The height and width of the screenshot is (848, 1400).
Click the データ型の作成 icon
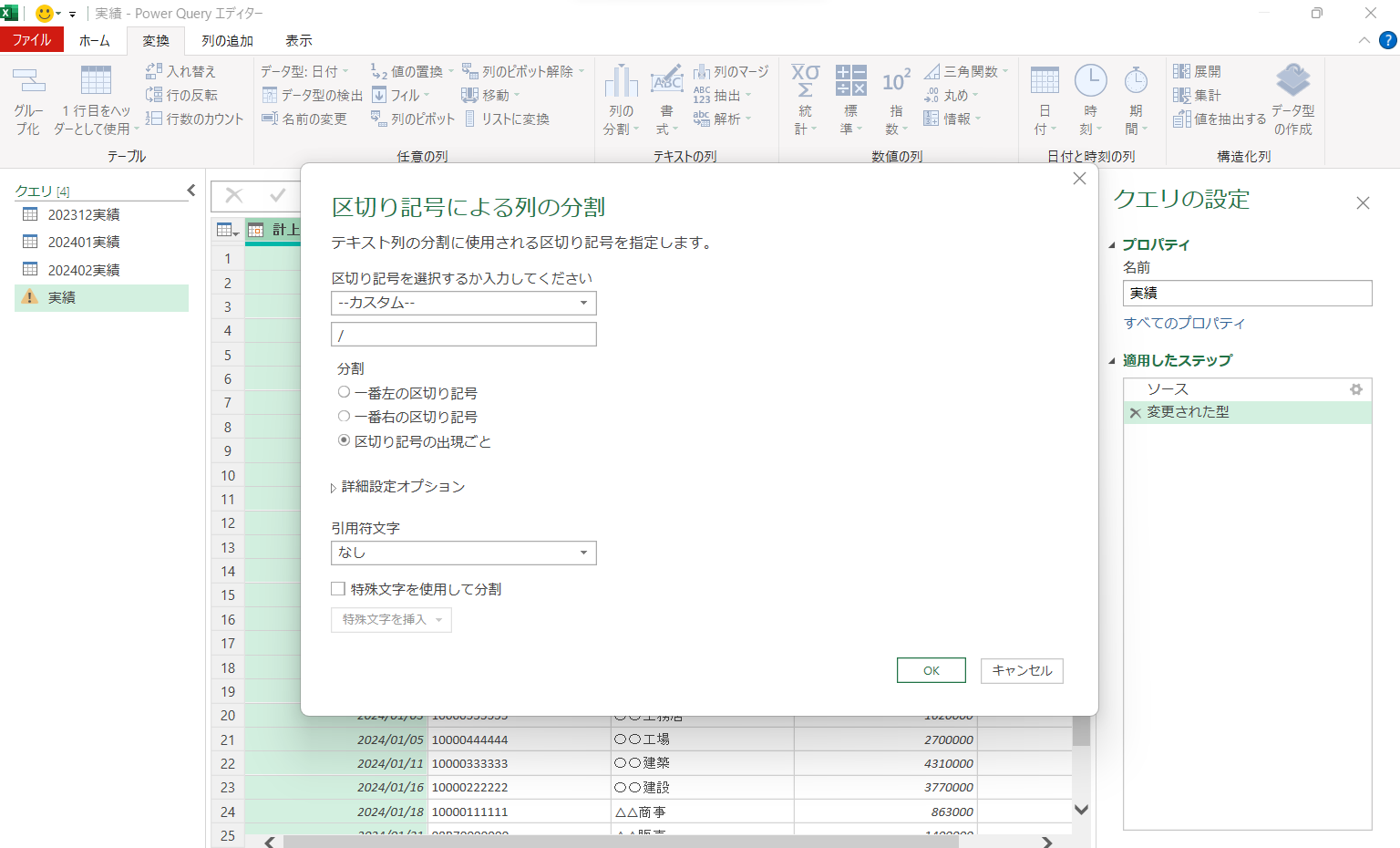[1292, 79]
